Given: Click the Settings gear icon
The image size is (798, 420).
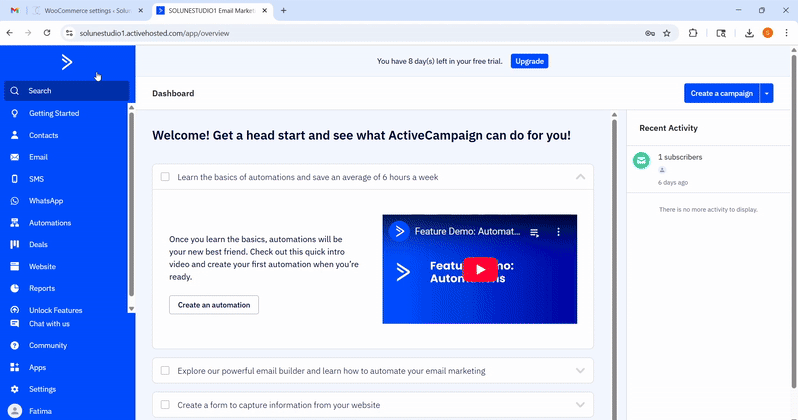Looking at the screenshot, I should click(x=15, y=389).
